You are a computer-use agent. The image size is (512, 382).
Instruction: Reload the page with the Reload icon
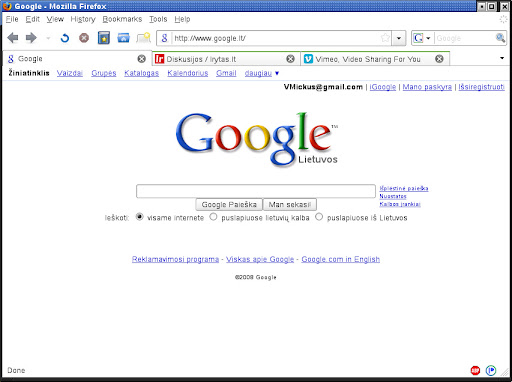[x=65, y=38]
